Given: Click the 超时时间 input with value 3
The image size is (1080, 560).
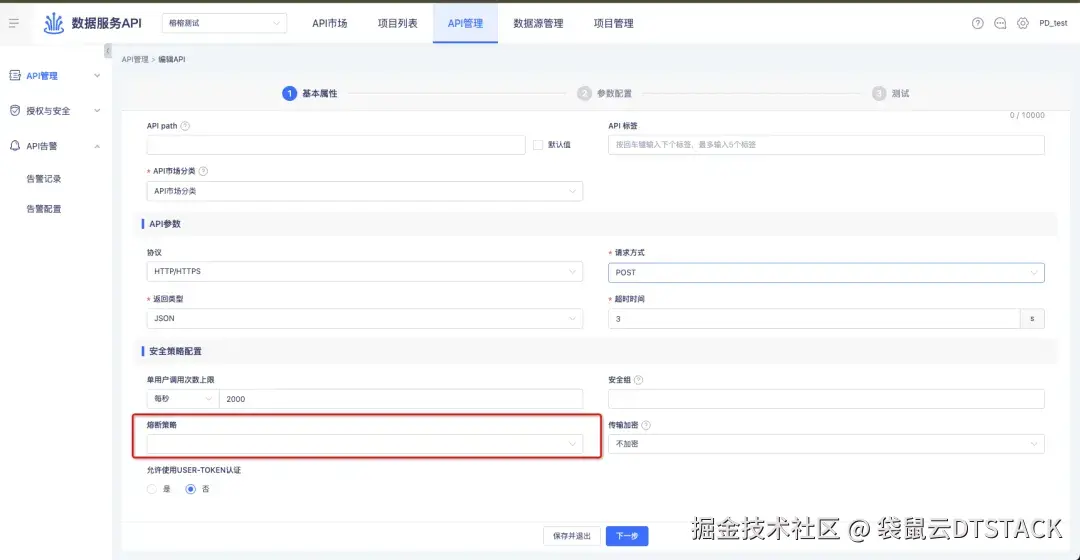Looking at the screenshot, I should [814, 319].
